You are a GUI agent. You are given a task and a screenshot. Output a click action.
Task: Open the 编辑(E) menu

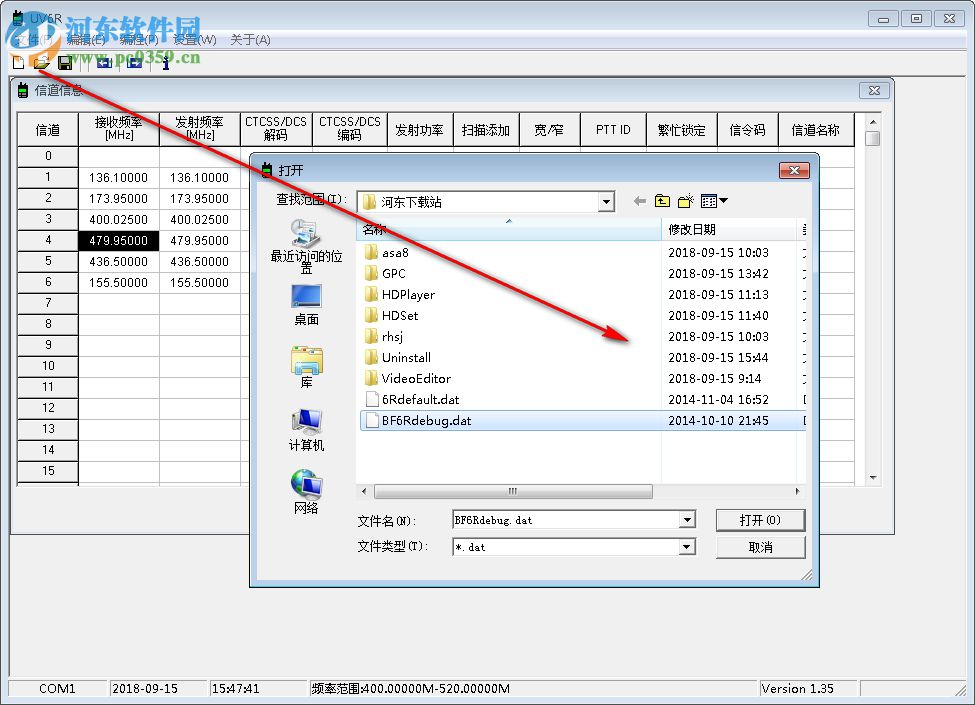tap(86, 40)
